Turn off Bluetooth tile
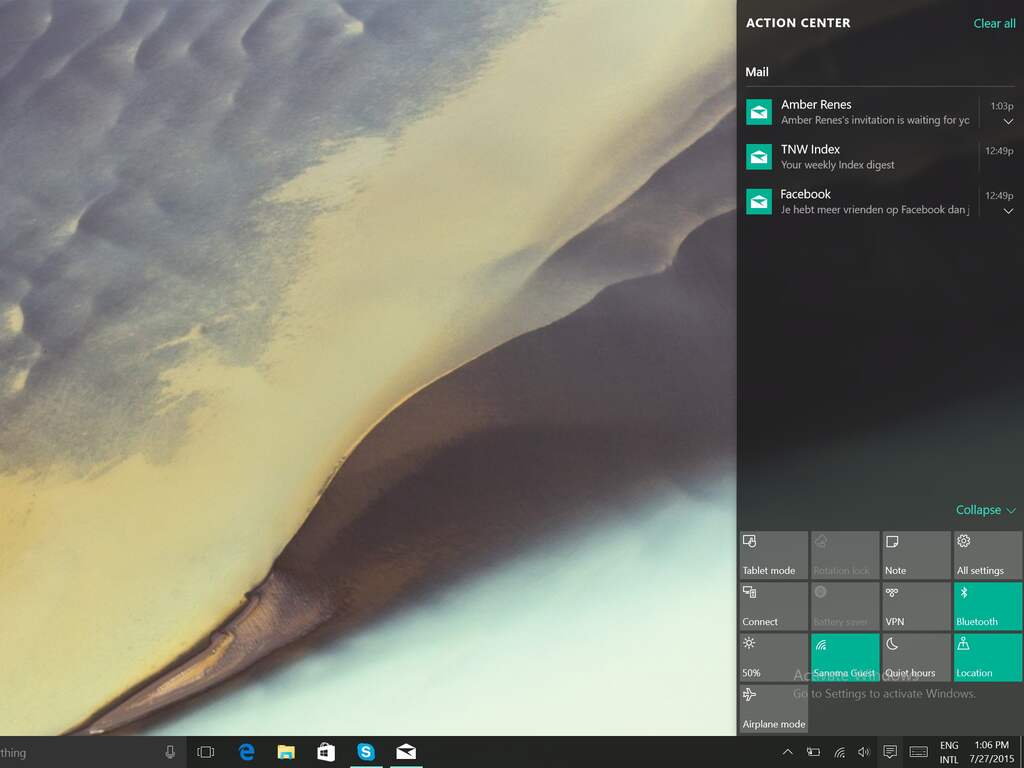 click(987, 607)
